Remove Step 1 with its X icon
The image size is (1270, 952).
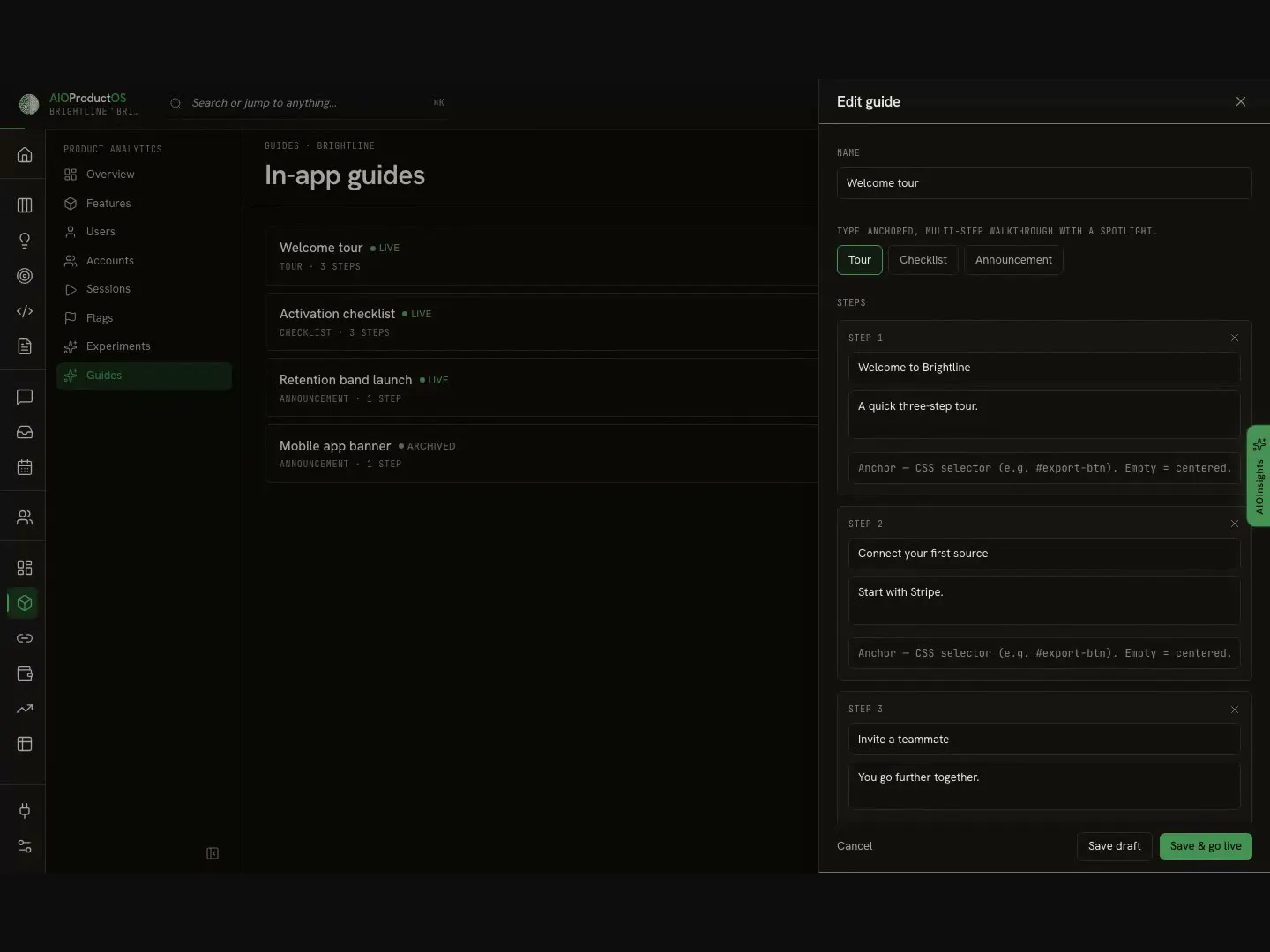pyautogui.click(x=1235, y=338)
